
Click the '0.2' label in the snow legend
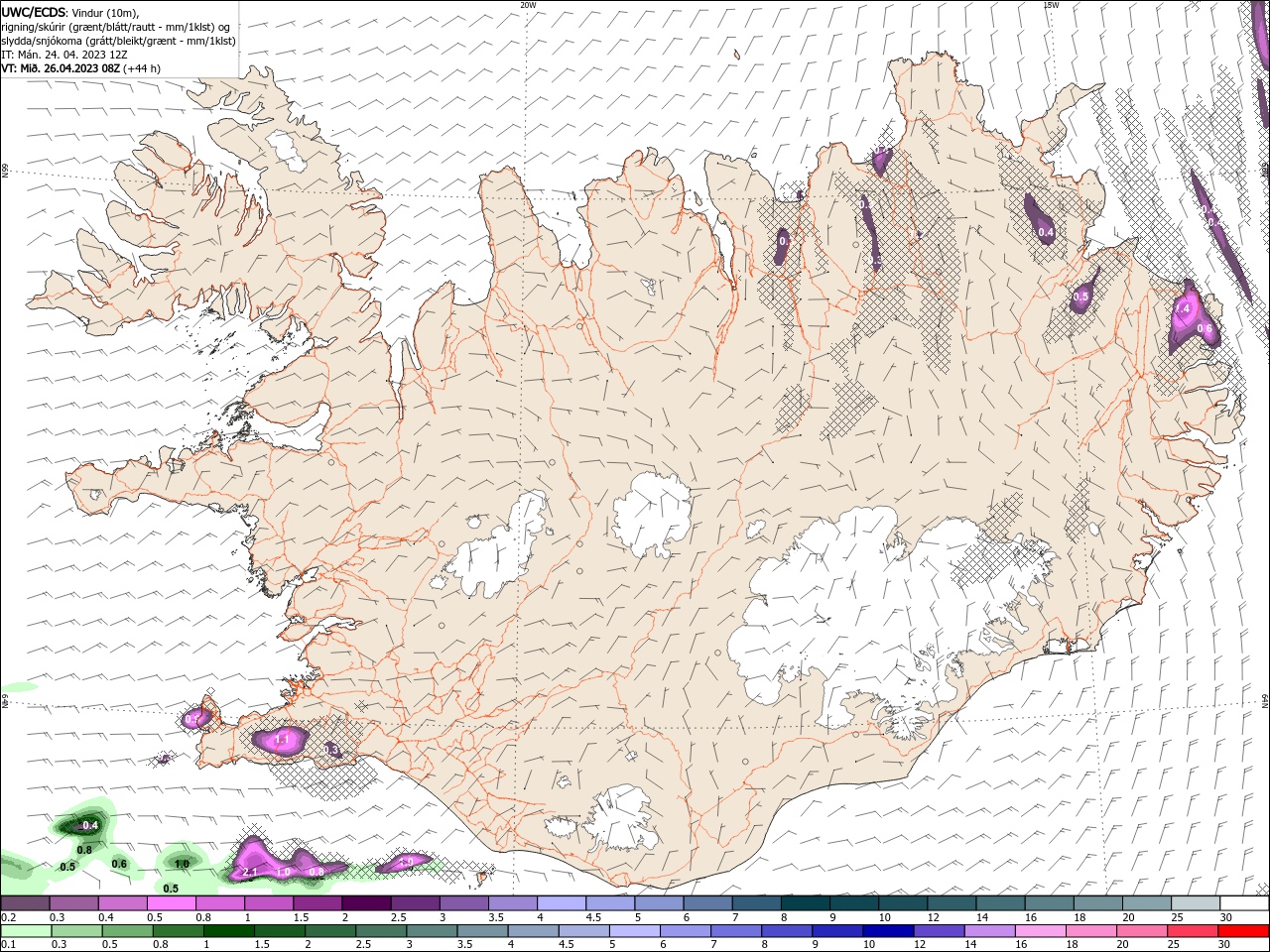pyautogui.click(x=7, y=917)
